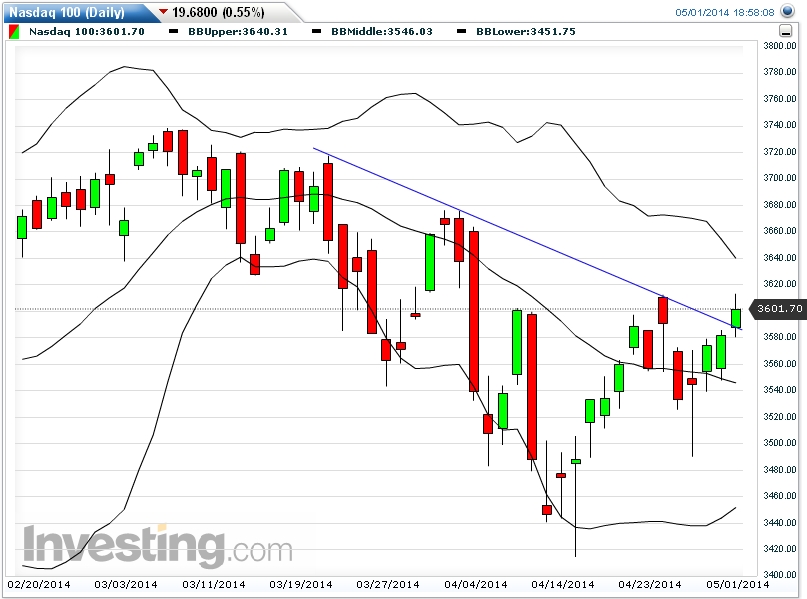This screenshot has height=599, width=807.
Task: Click the 05/01/2014 date axis label
Action: 738,585
